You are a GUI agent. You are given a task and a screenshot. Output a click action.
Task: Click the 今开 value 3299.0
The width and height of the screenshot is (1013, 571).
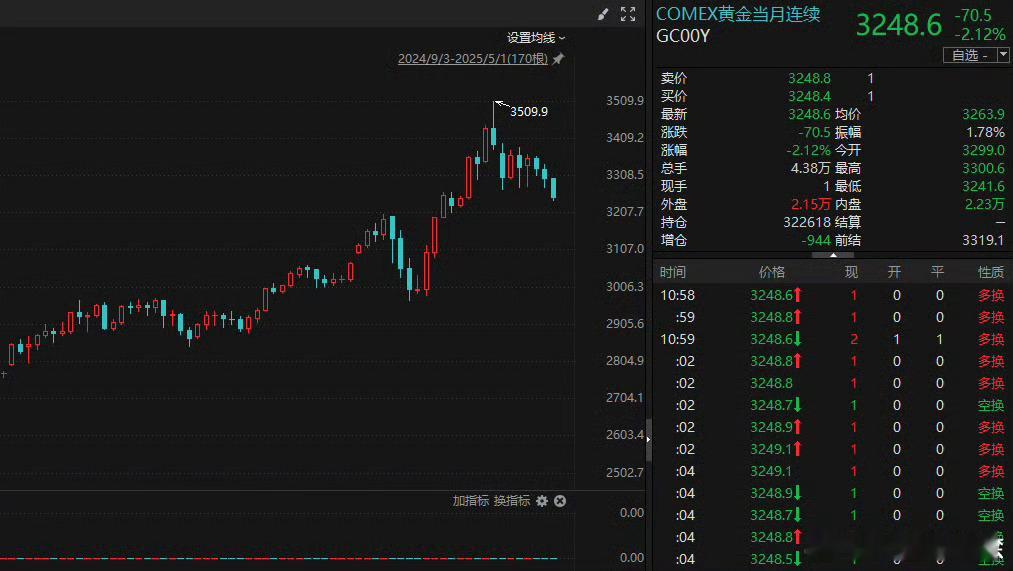[x=983, y=151]
